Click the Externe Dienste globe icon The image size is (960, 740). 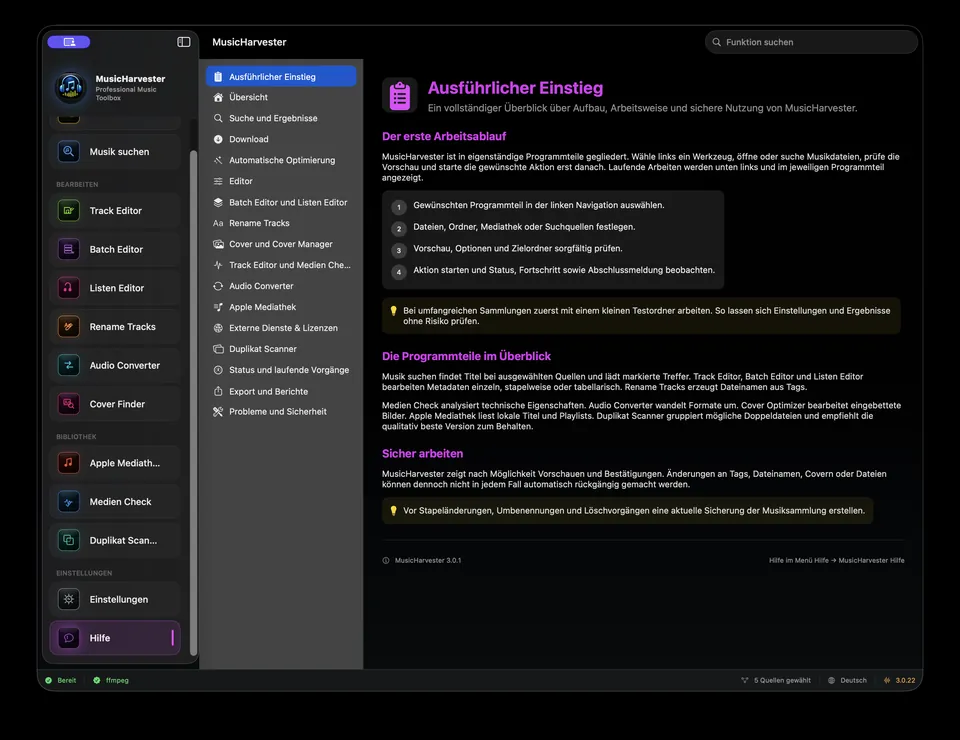(218, 328)
